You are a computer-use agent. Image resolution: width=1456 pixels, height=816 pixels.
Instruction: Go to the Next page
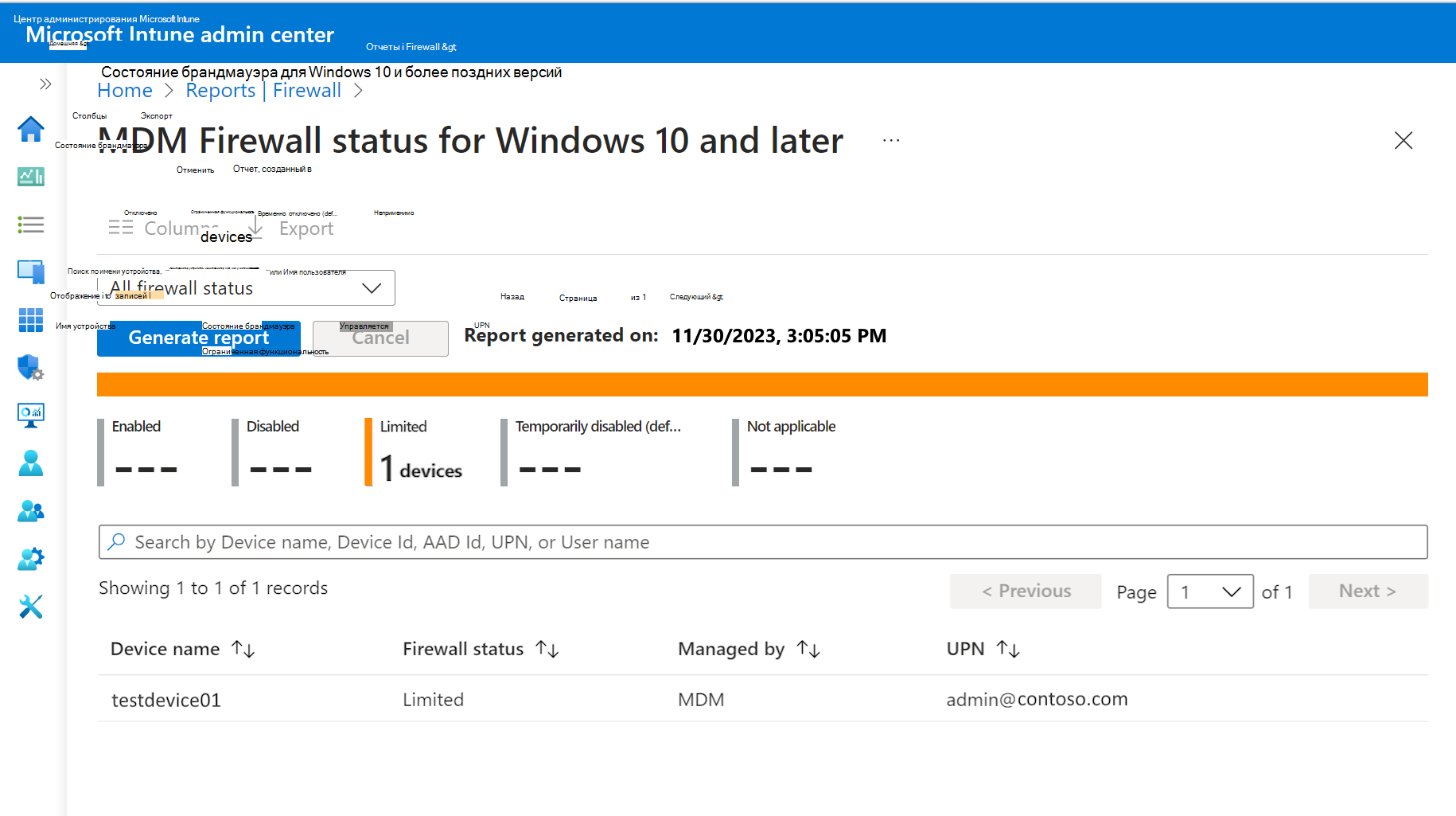point(1368,592)
